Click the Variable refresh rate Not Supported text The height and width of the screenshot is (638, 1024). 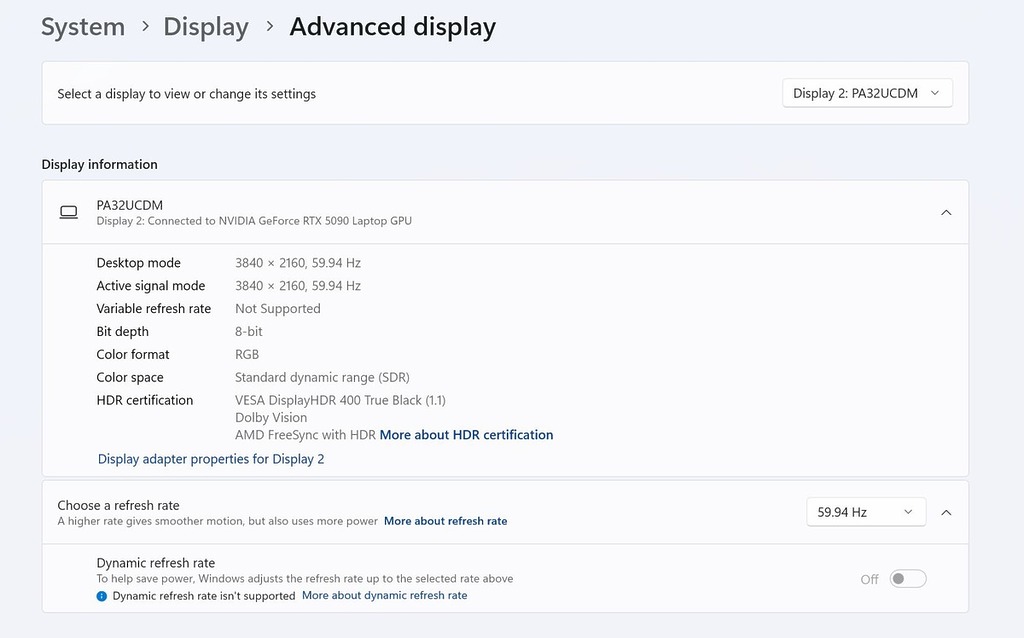point(278,309)
